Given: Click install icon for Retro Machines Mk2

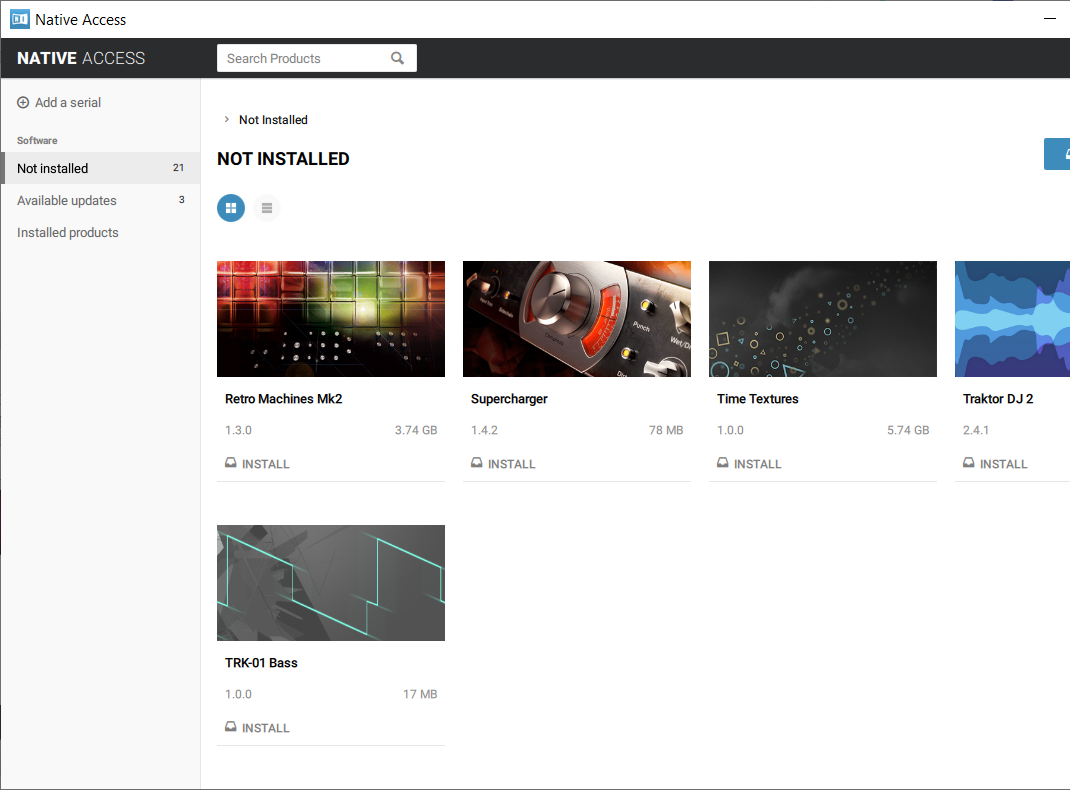Looking at the screenshot, I should (x=231, y=463).
